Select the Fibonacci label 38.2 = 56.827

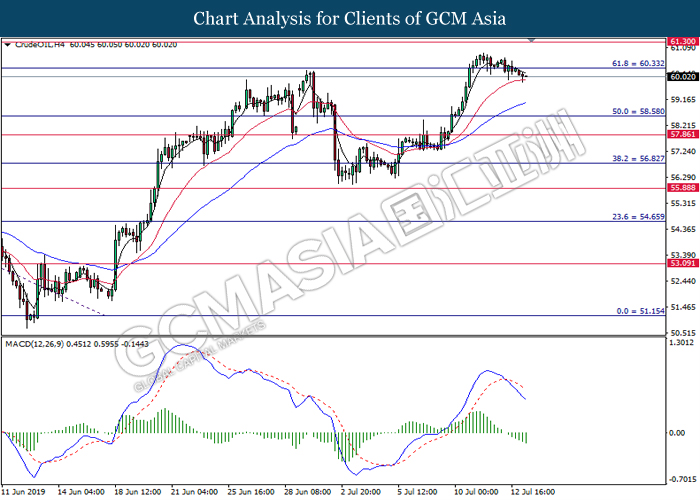pos(638,158)
